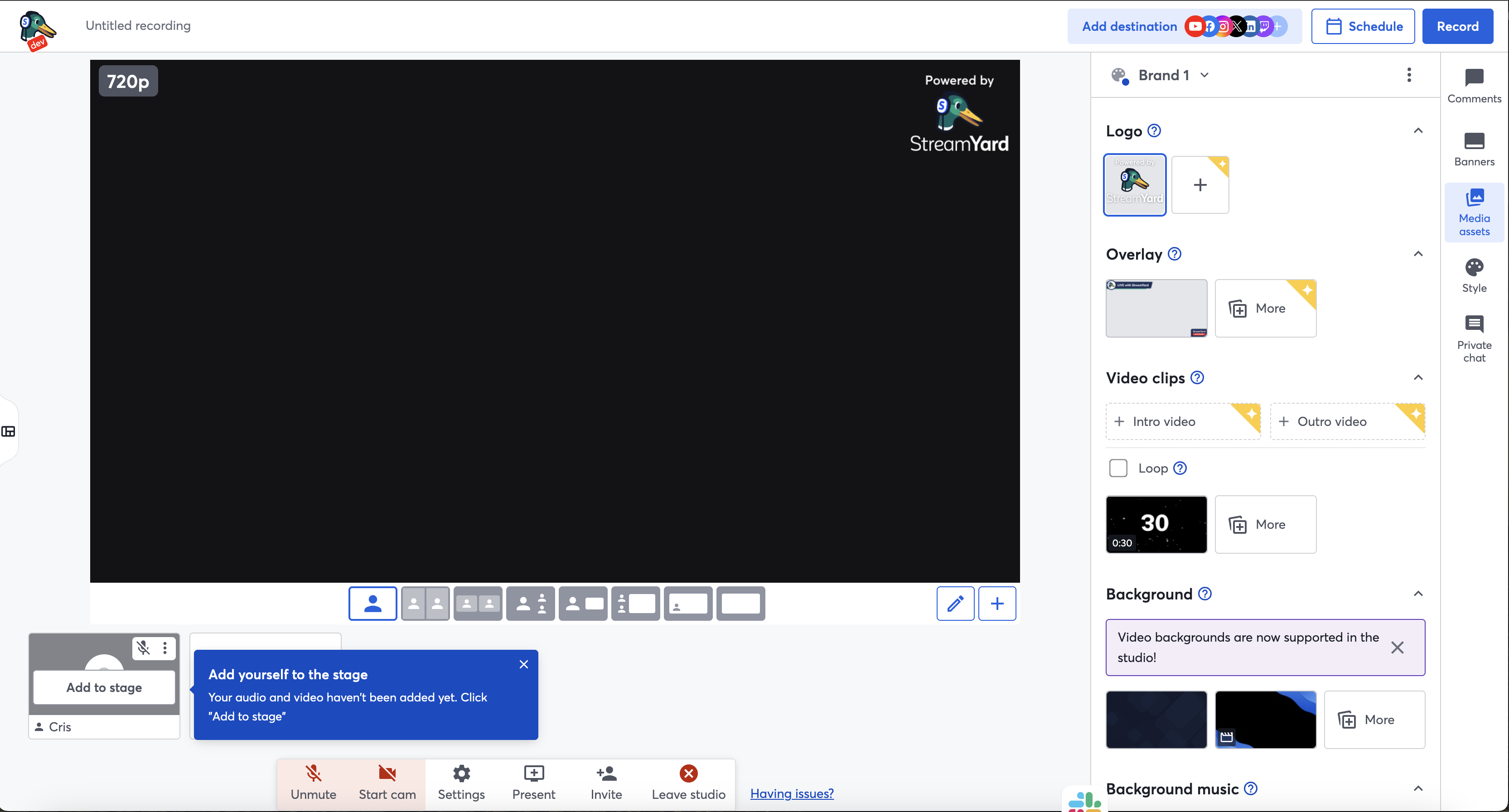1509x812 pixels.
Task: Close the Add yourself to stage tooltip
Action: (x=524, y=664)
